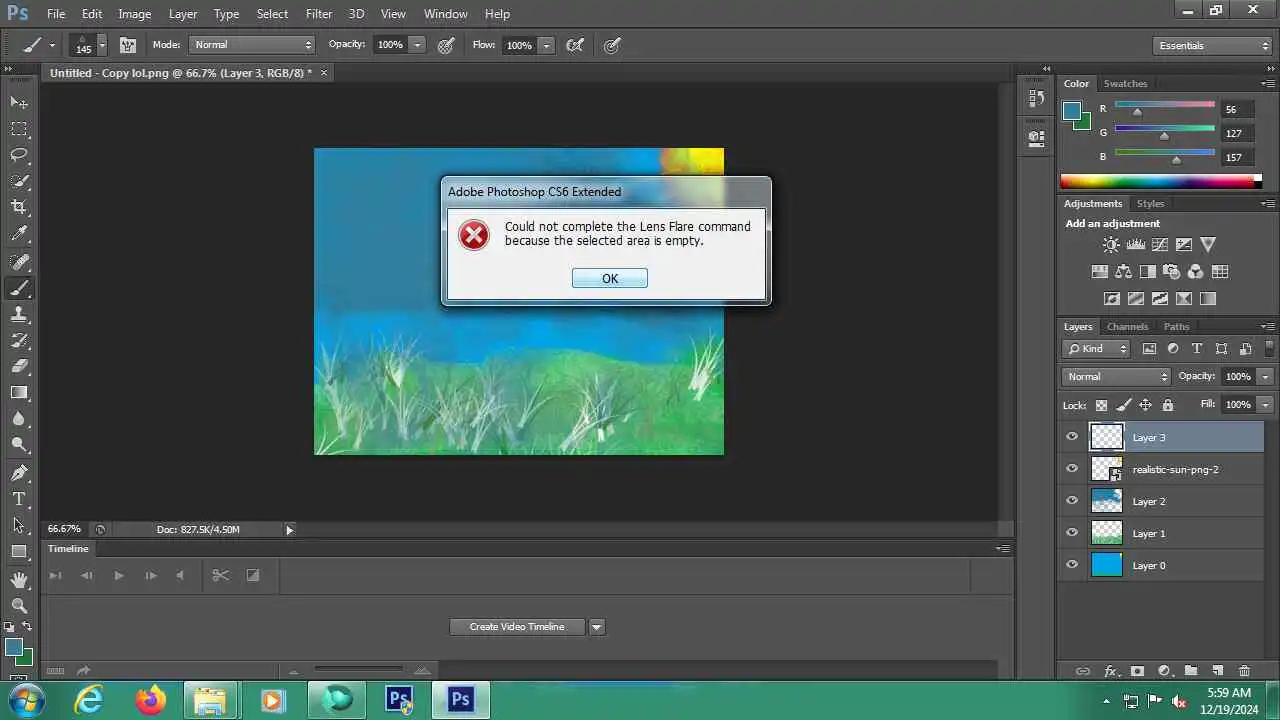This screenshot has height=720, width=1280.
Task: Open the Layer menu
Action: click(183, 14)
